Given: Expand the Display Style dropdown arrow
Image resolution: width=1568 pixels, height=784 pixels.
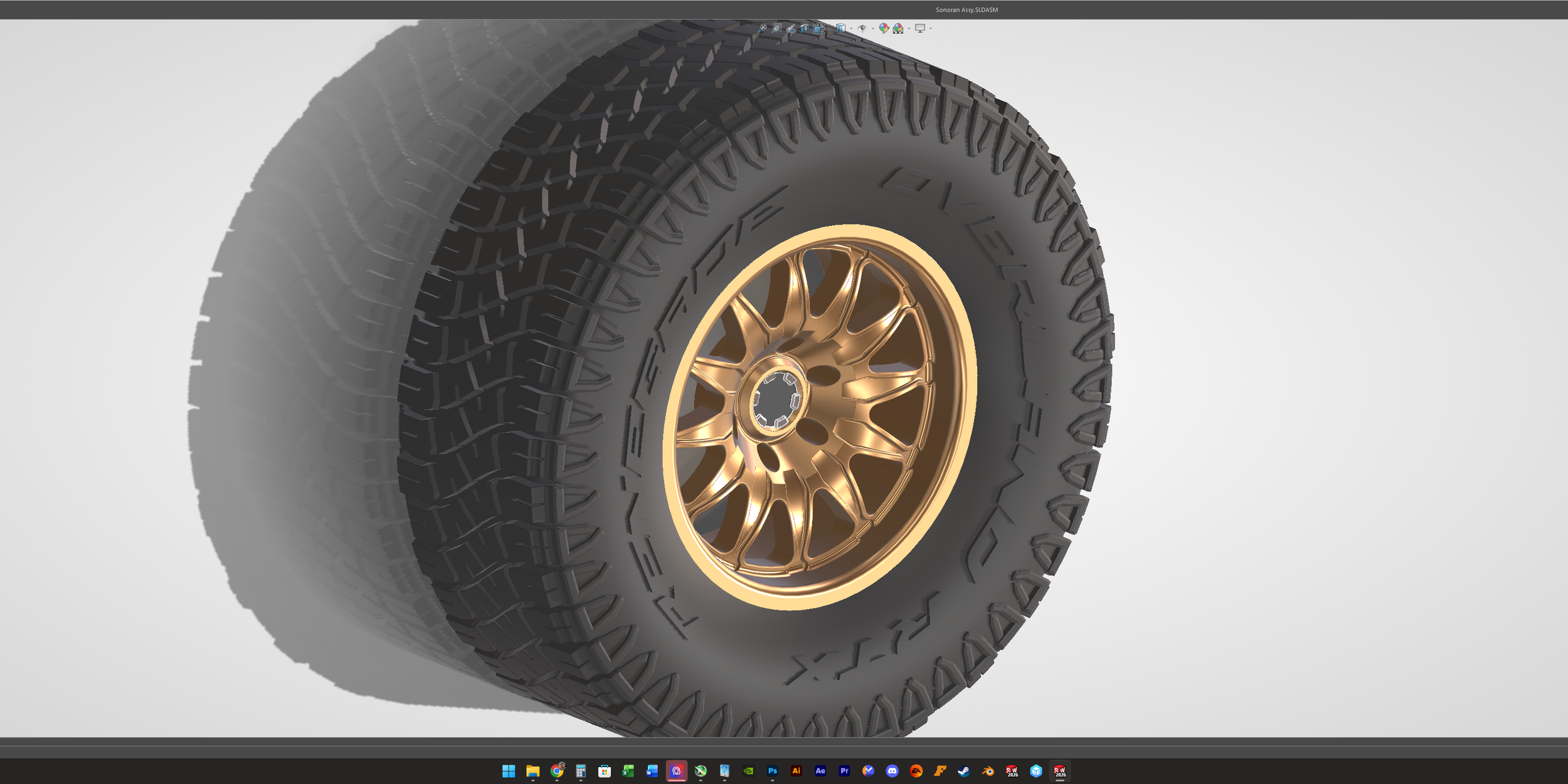Looking at the screenshot, I should click(x=851, y=28).
